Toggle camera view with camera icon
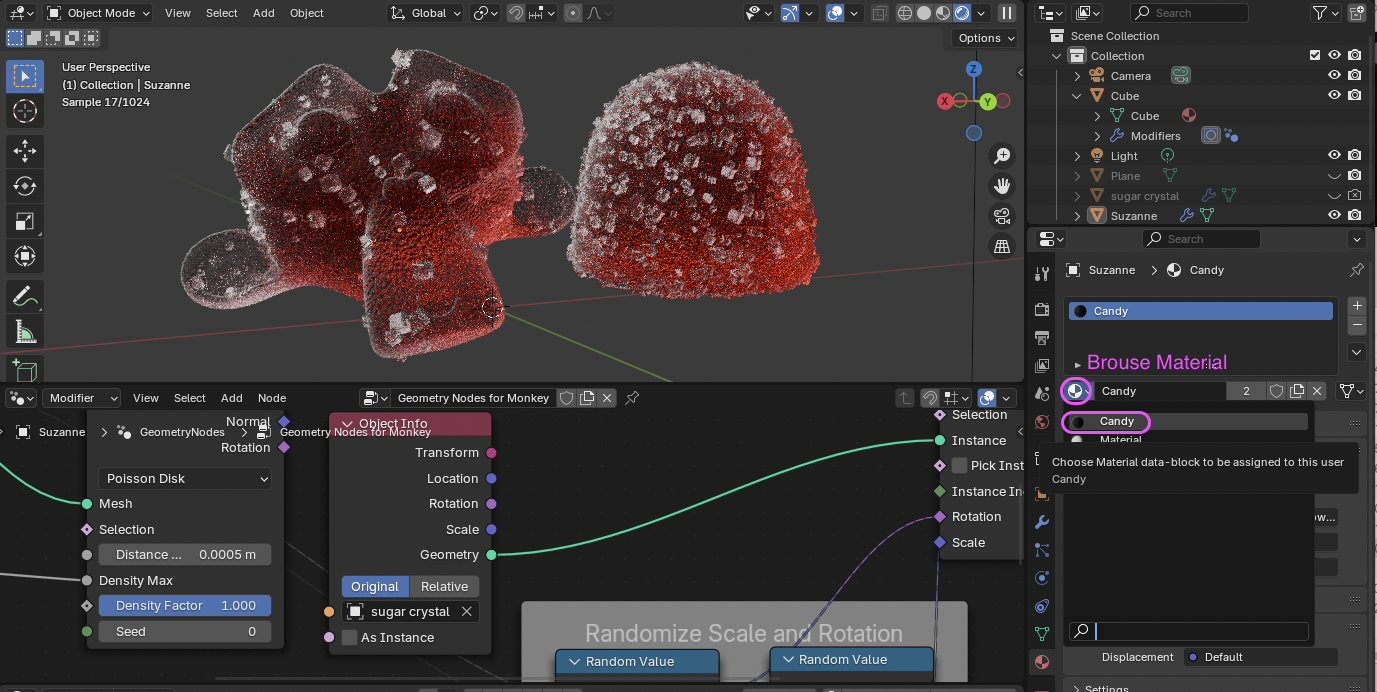 (x=1002, y=216)
